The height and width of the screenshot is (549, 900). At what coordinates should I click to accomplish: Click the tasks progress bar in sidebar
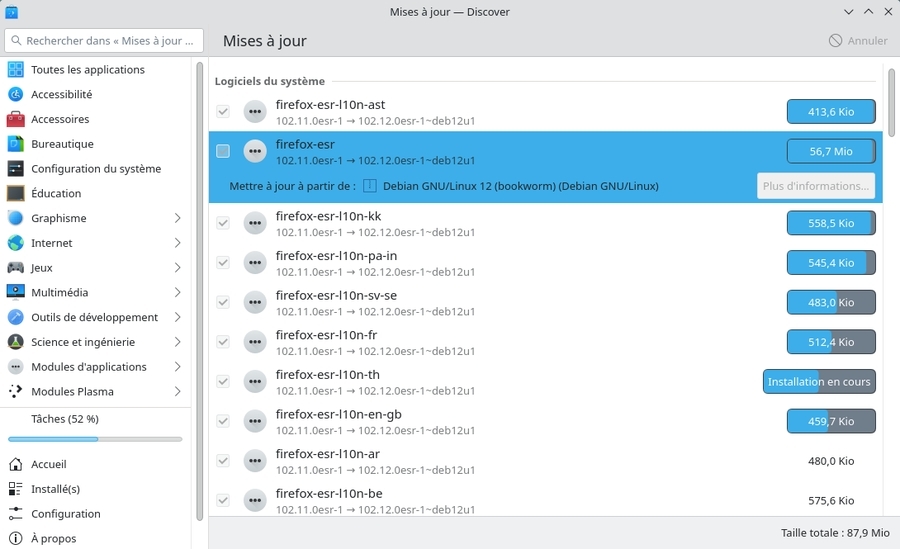click(95, 439)
